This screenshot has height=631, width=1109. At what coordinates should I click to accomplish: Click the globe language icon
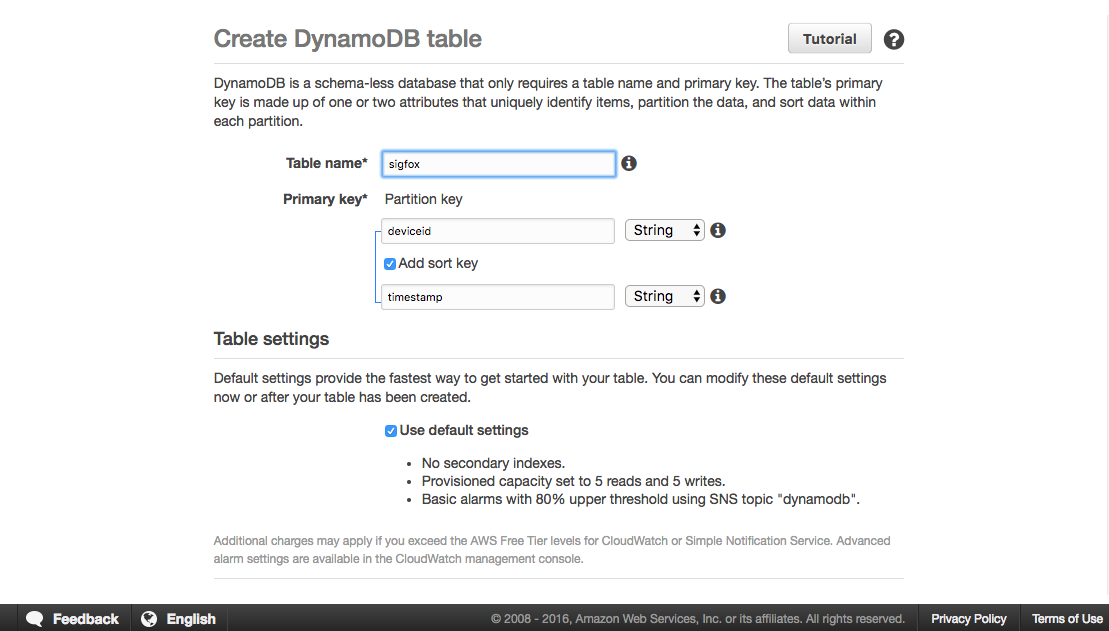click(x=149, y=619)
